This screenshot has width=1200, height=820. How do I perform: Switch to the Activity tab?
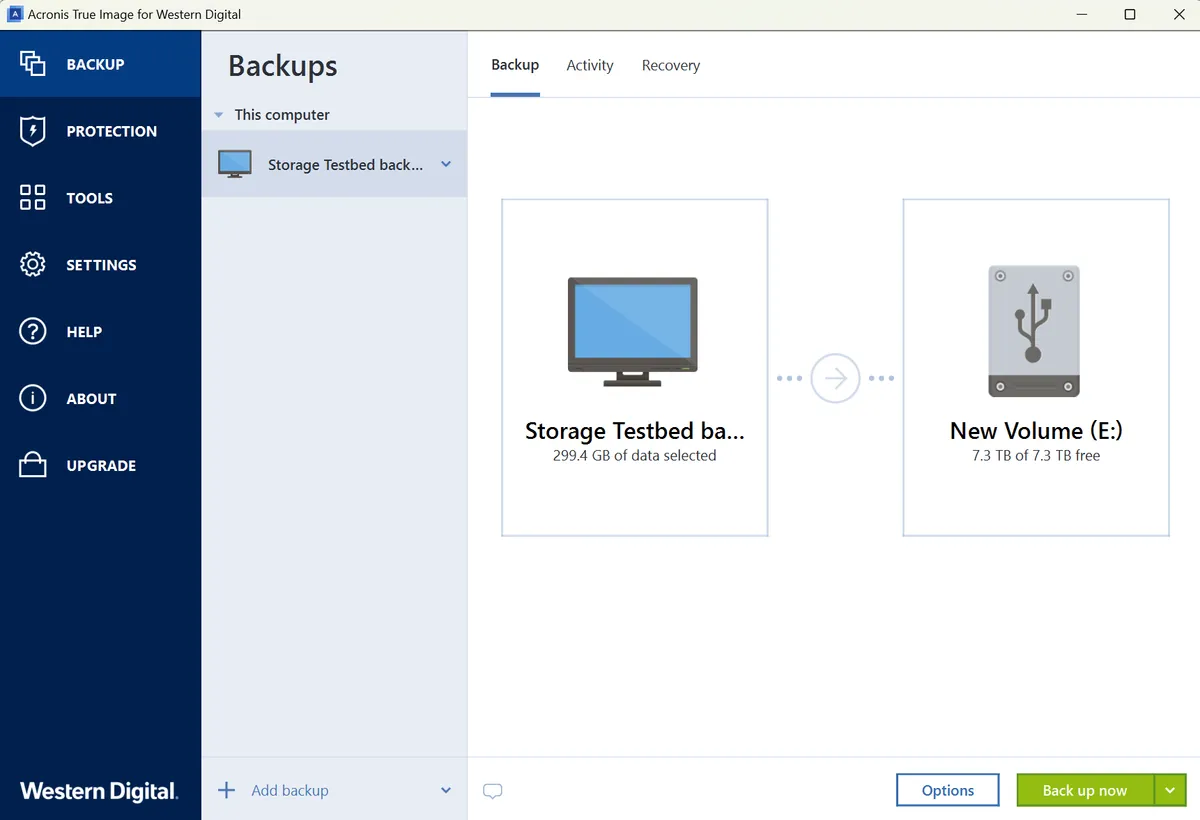point(589,66)
